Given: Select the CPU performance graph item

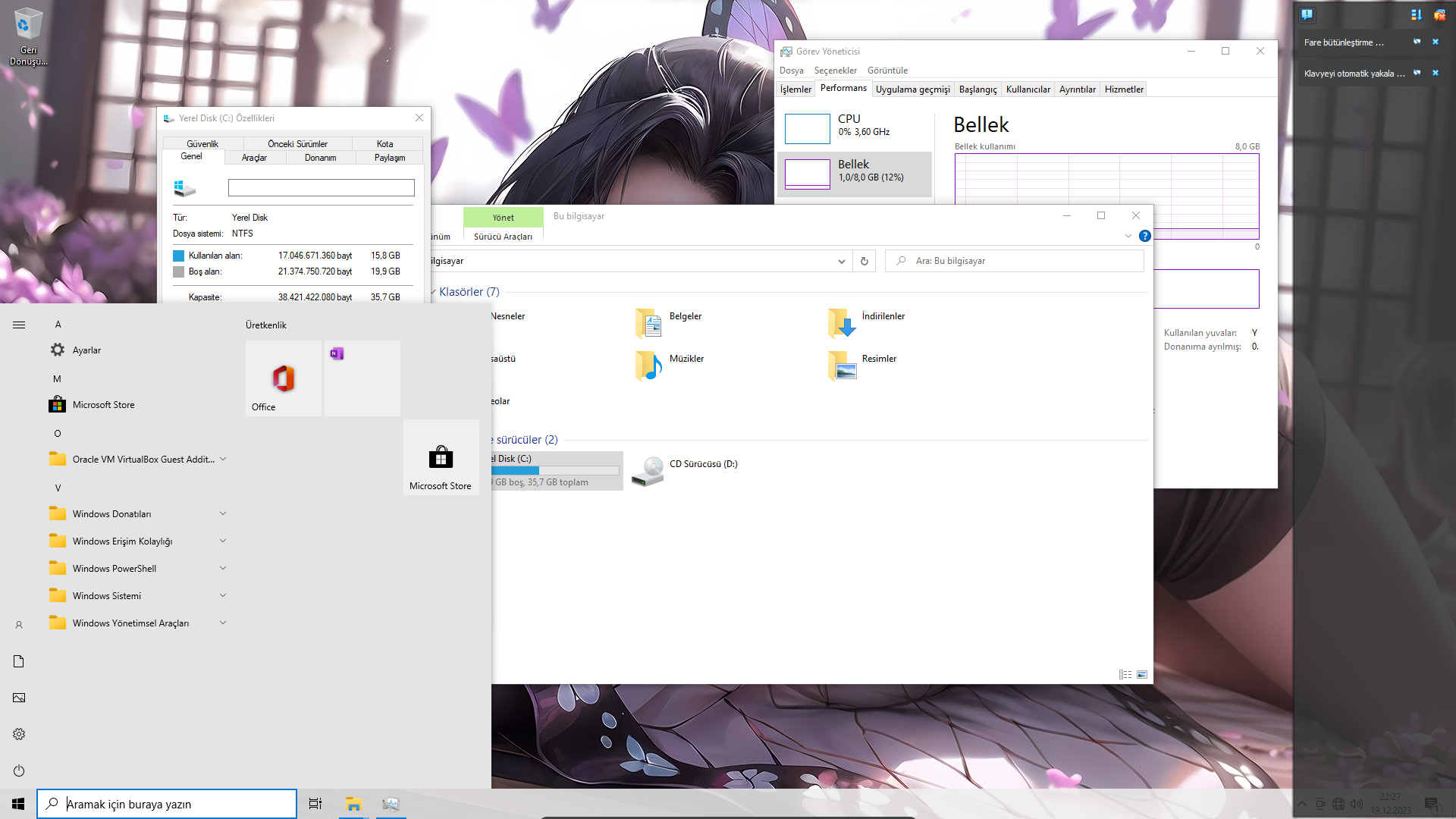Looking at the screenshot, I should click(854, 127).
